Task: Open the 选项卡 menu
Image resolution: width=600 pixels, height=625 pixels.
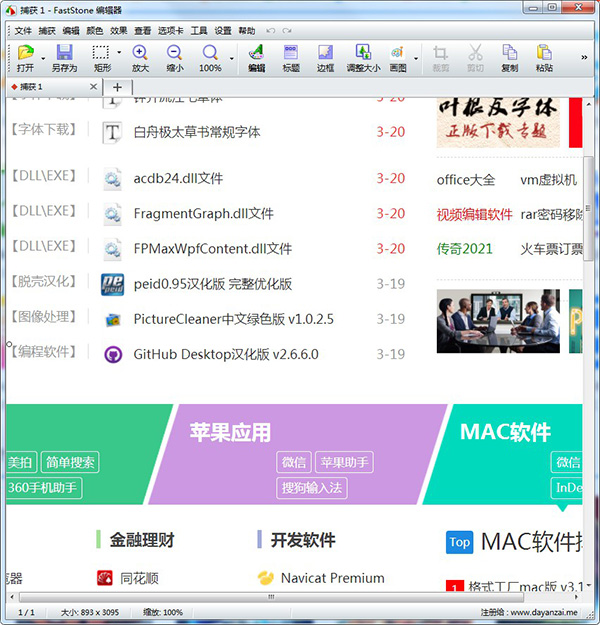Action: (170, 31)
